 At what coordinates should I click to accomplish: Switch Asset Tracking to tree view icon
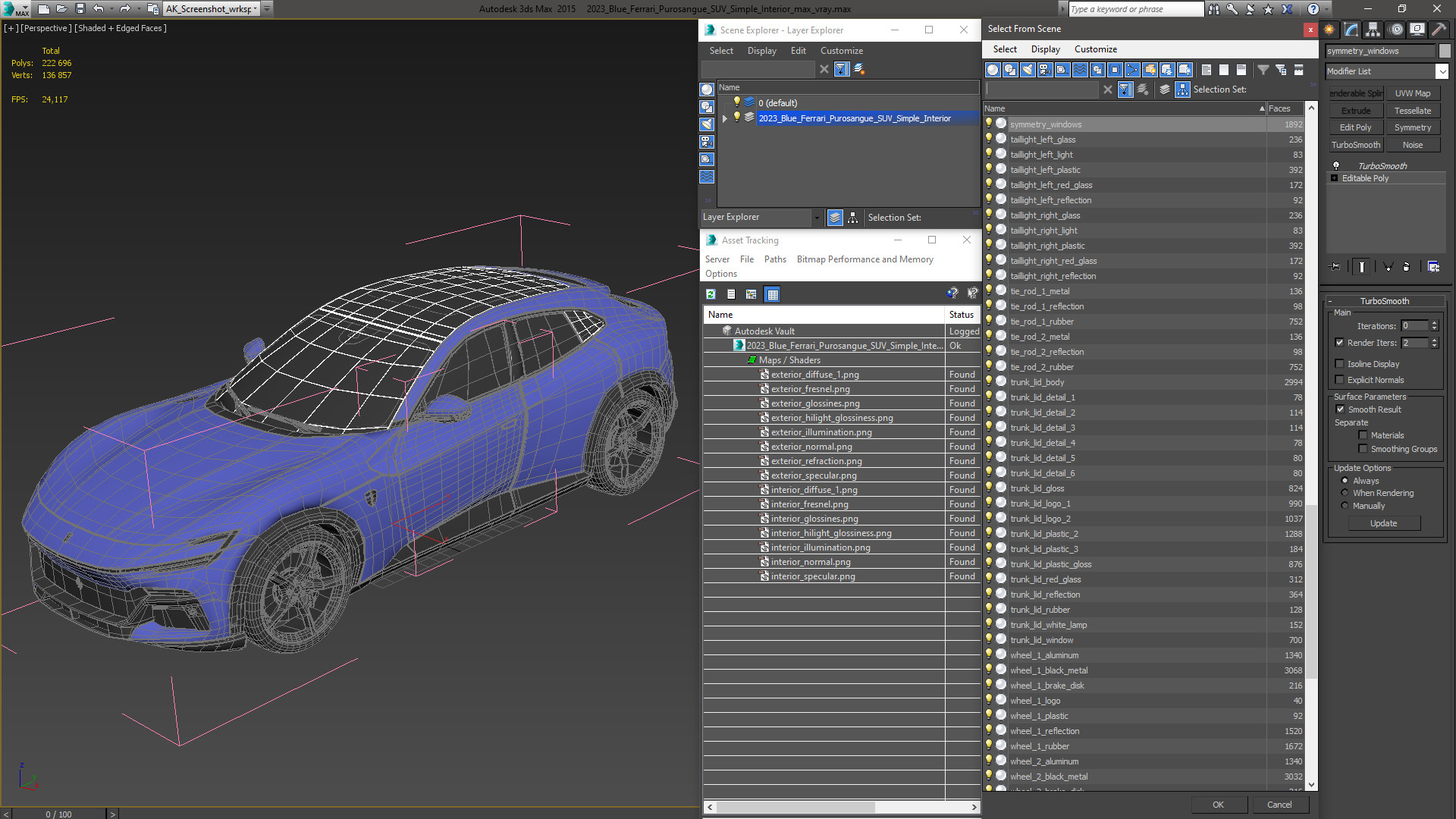click(752, 294)
